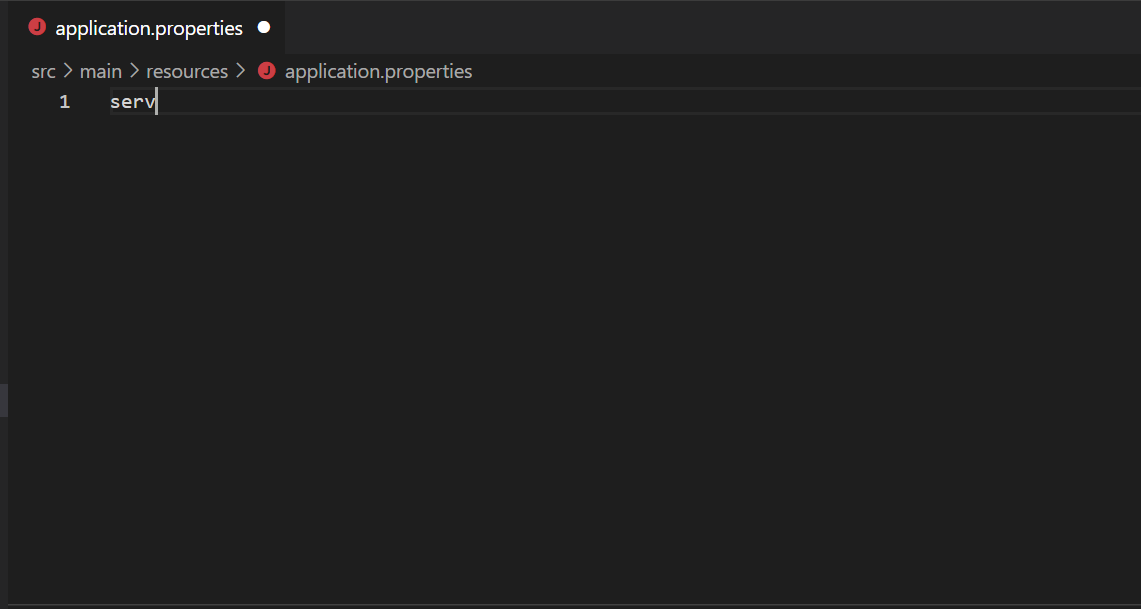
Task: Click the sash handle on the left editor edge
Action: [4, 400]
